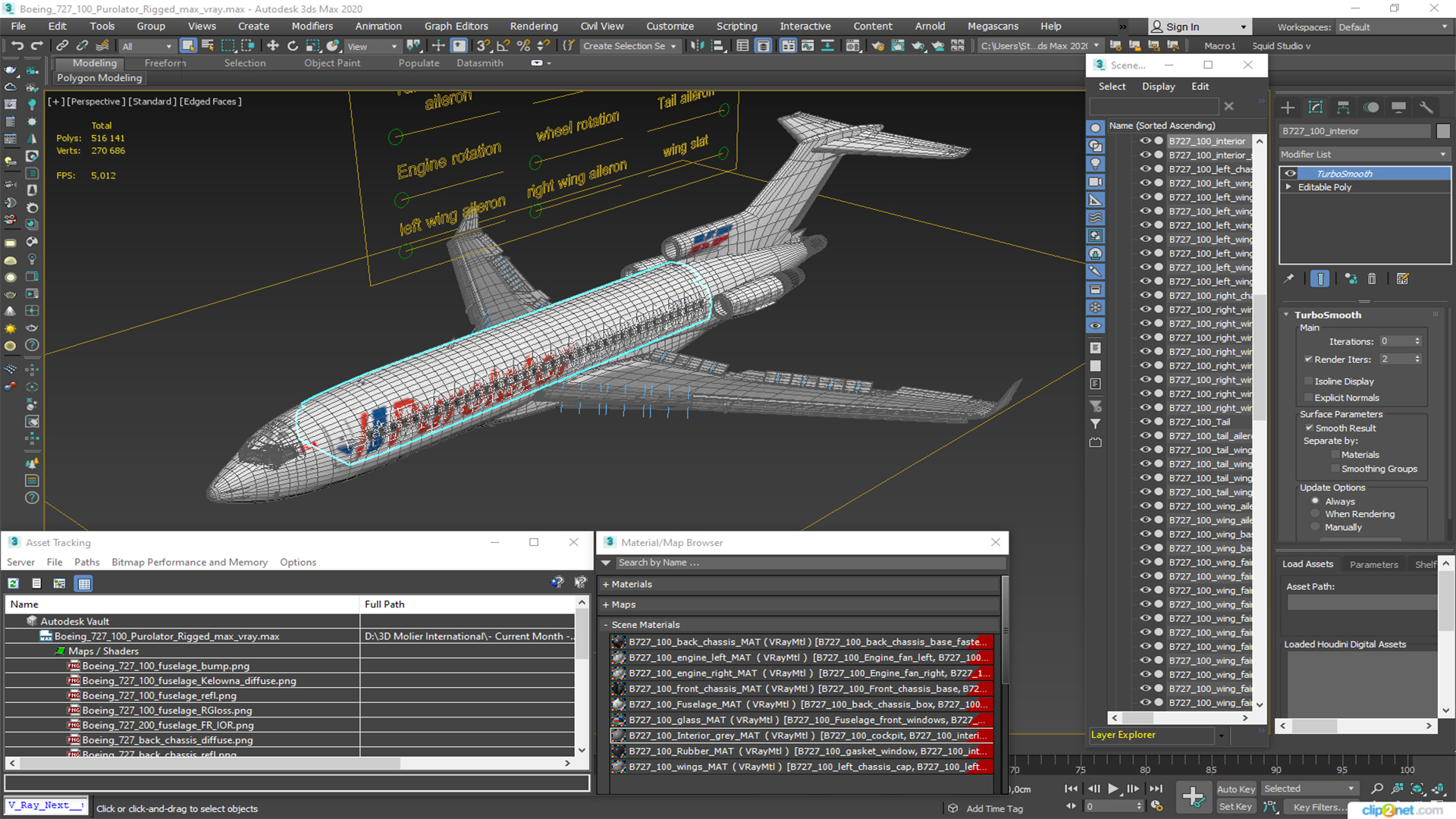Open the Modifier List dropdown
1456x819 pixels.
tap(1363, 154)
